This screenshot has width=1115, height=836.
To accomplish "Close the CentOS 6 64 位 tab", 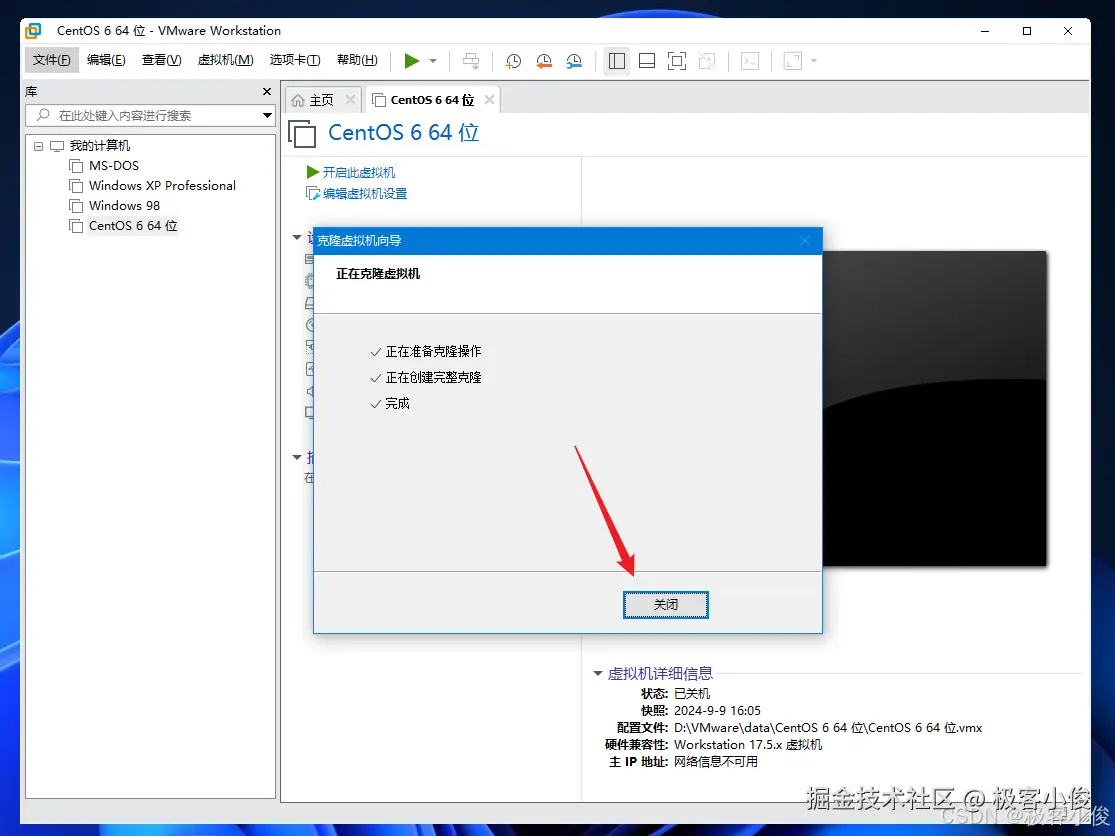I will (x=489, y=100).
